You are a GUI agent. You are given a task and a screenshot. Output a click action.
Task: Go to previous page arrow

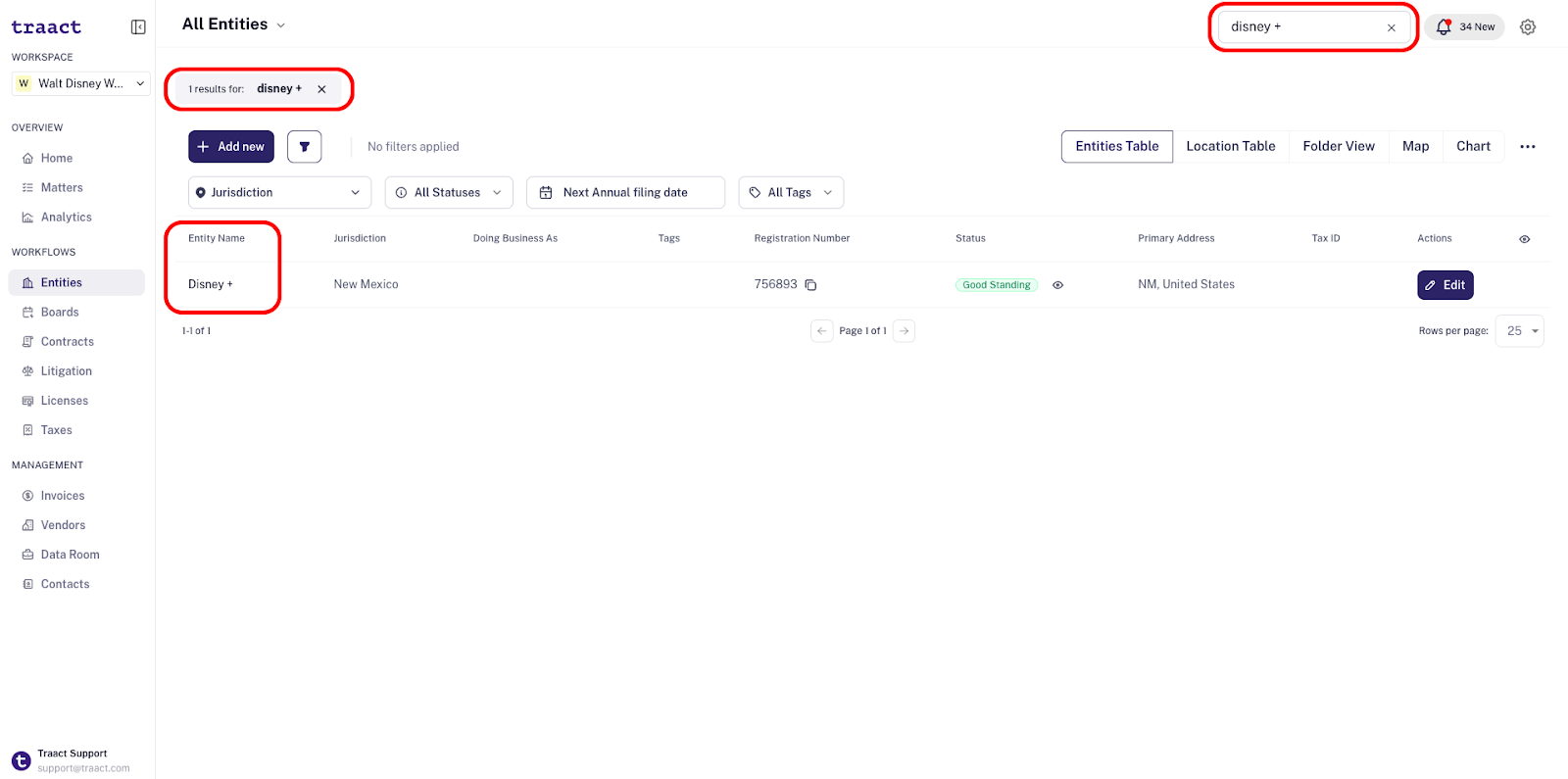[x=822, y=331]
